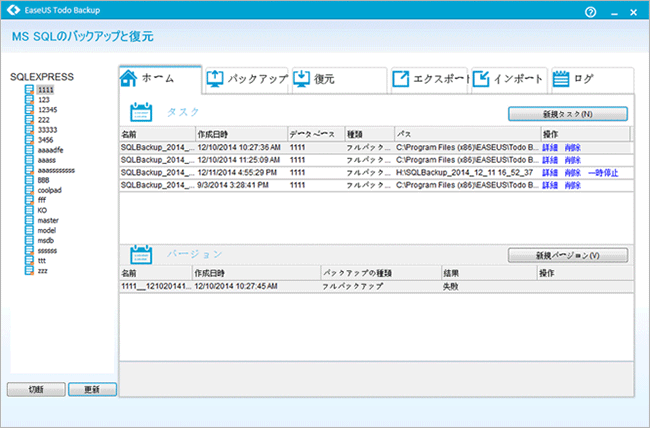Switch to the エクスポート tab
This screenshot has width=650, height=428.
click(x=429, y=80)
